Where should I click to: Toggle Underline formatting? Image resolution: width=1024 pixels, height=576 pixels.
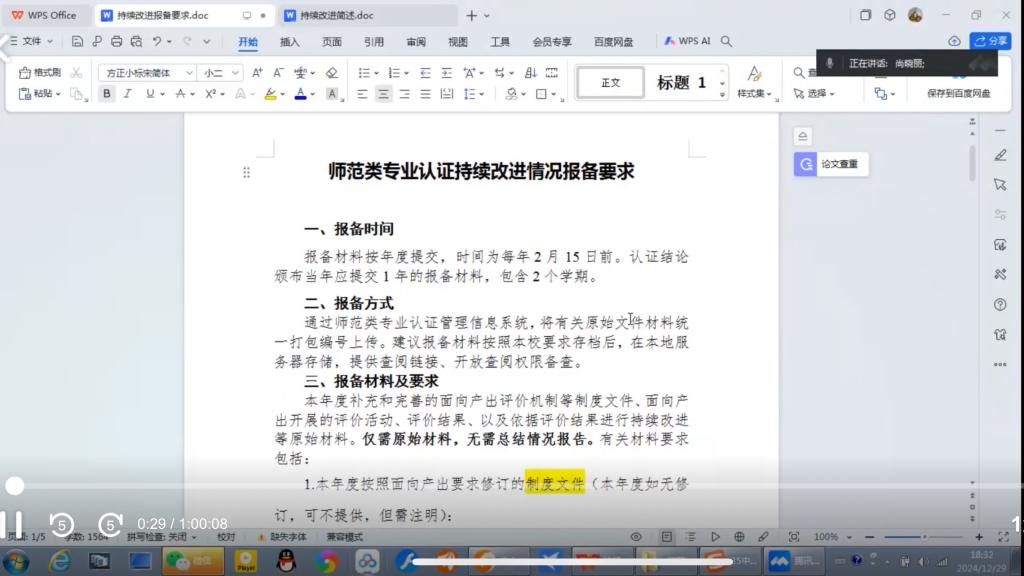point(150,94)
